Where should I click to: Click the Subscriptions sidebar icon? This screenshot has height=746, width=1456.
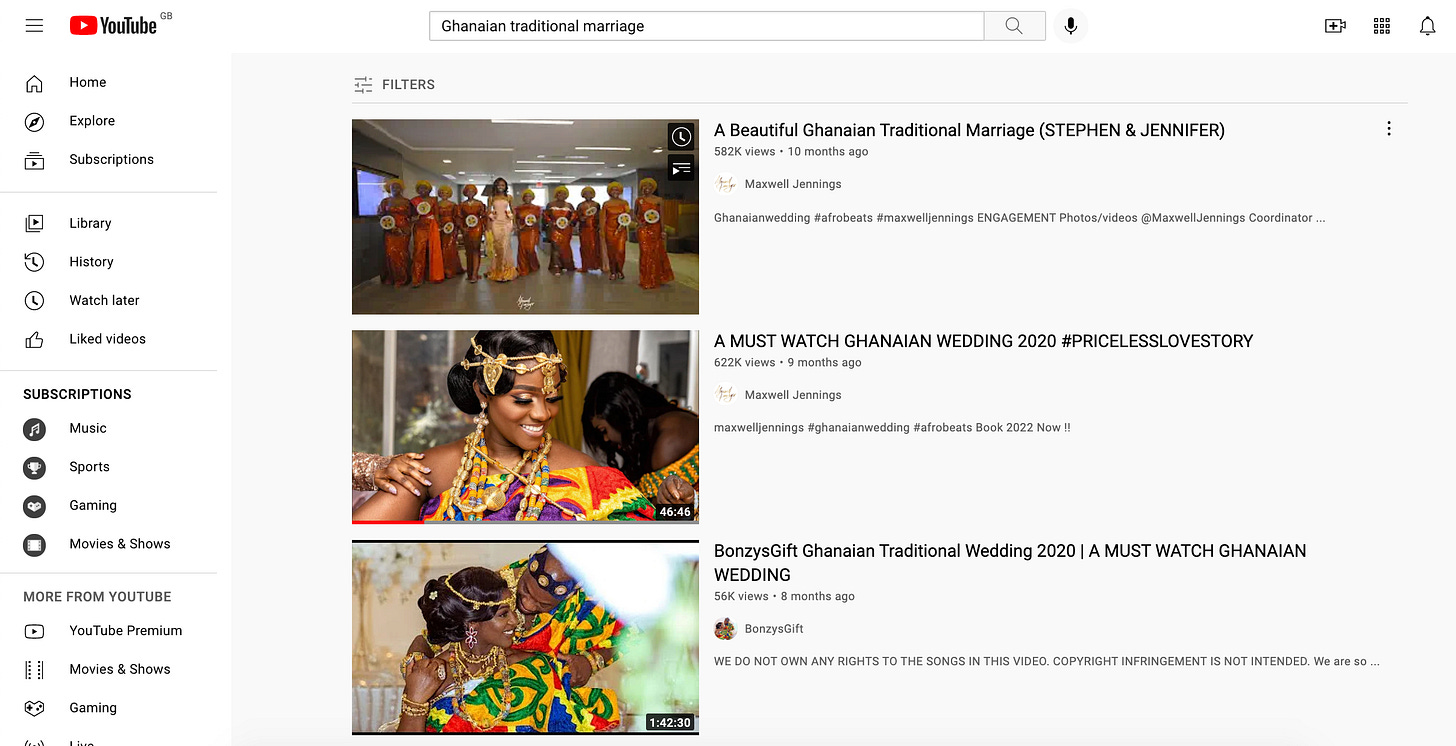34,160
